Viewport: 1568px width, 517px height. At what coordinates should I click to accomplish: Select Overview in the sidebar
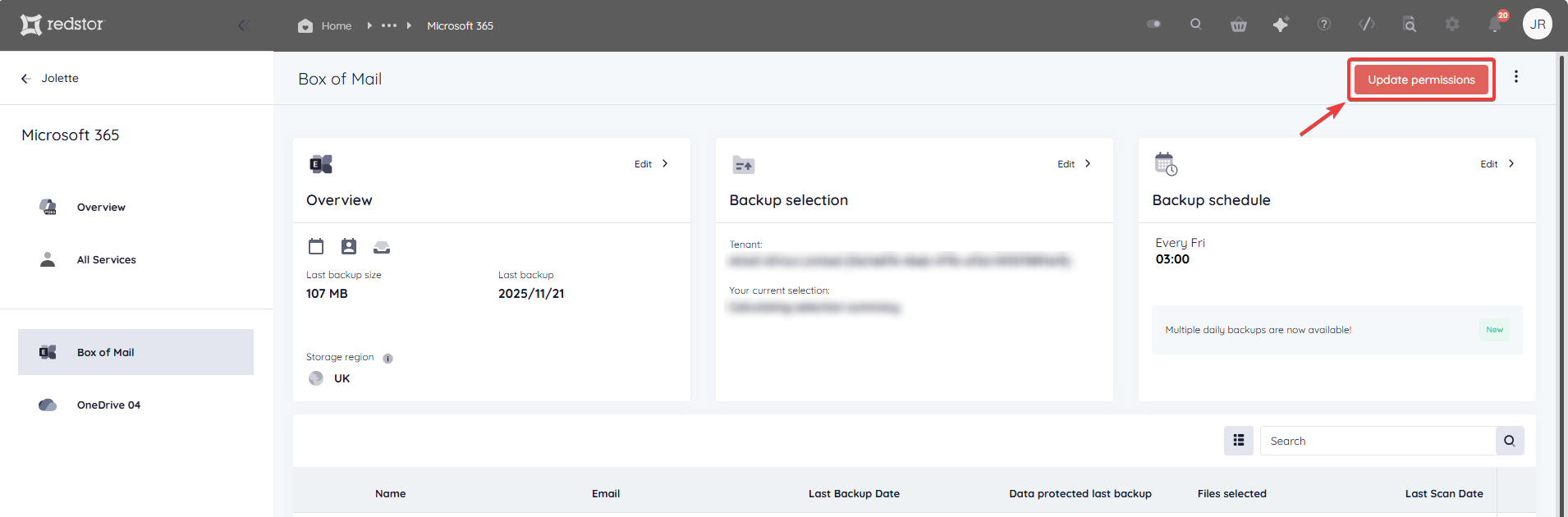(101, 207)
